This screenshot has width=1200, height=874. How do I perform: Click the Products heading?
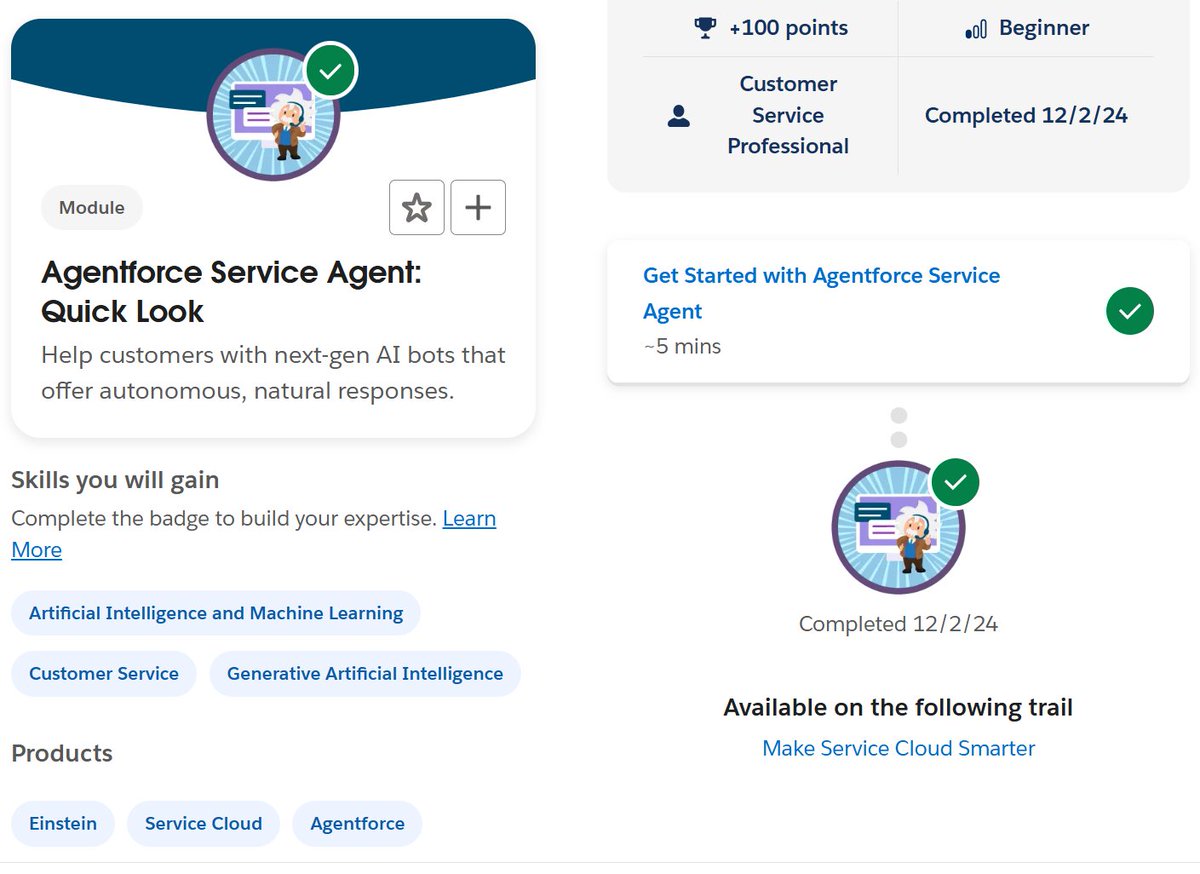[x=62, y=753]
